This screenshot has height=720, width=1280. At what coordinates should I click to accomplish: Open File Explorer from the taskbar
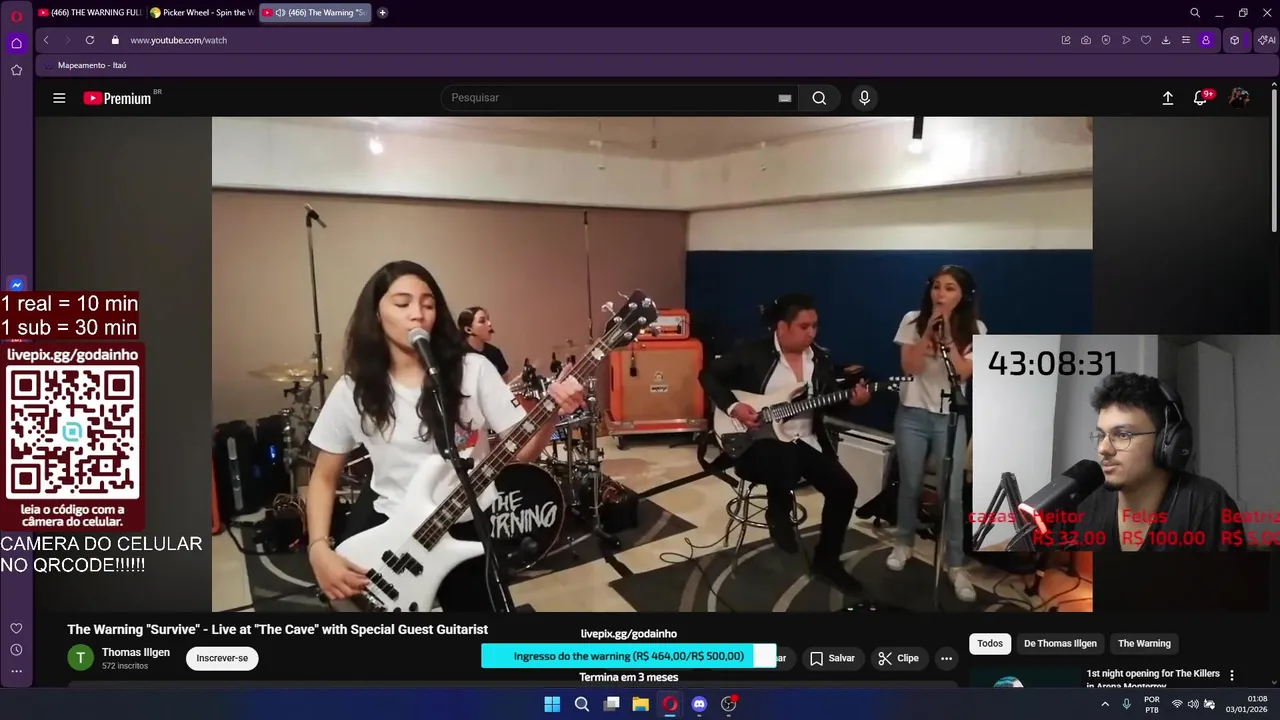pos(641,704)
